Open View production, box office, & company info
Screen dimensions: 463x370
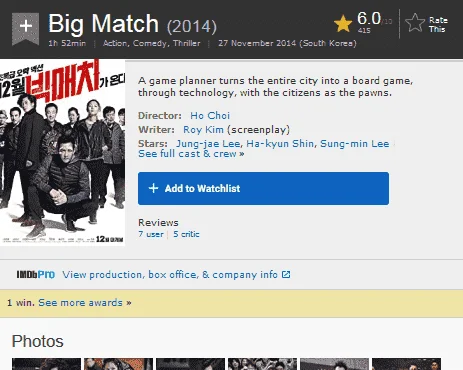[170, 275]
